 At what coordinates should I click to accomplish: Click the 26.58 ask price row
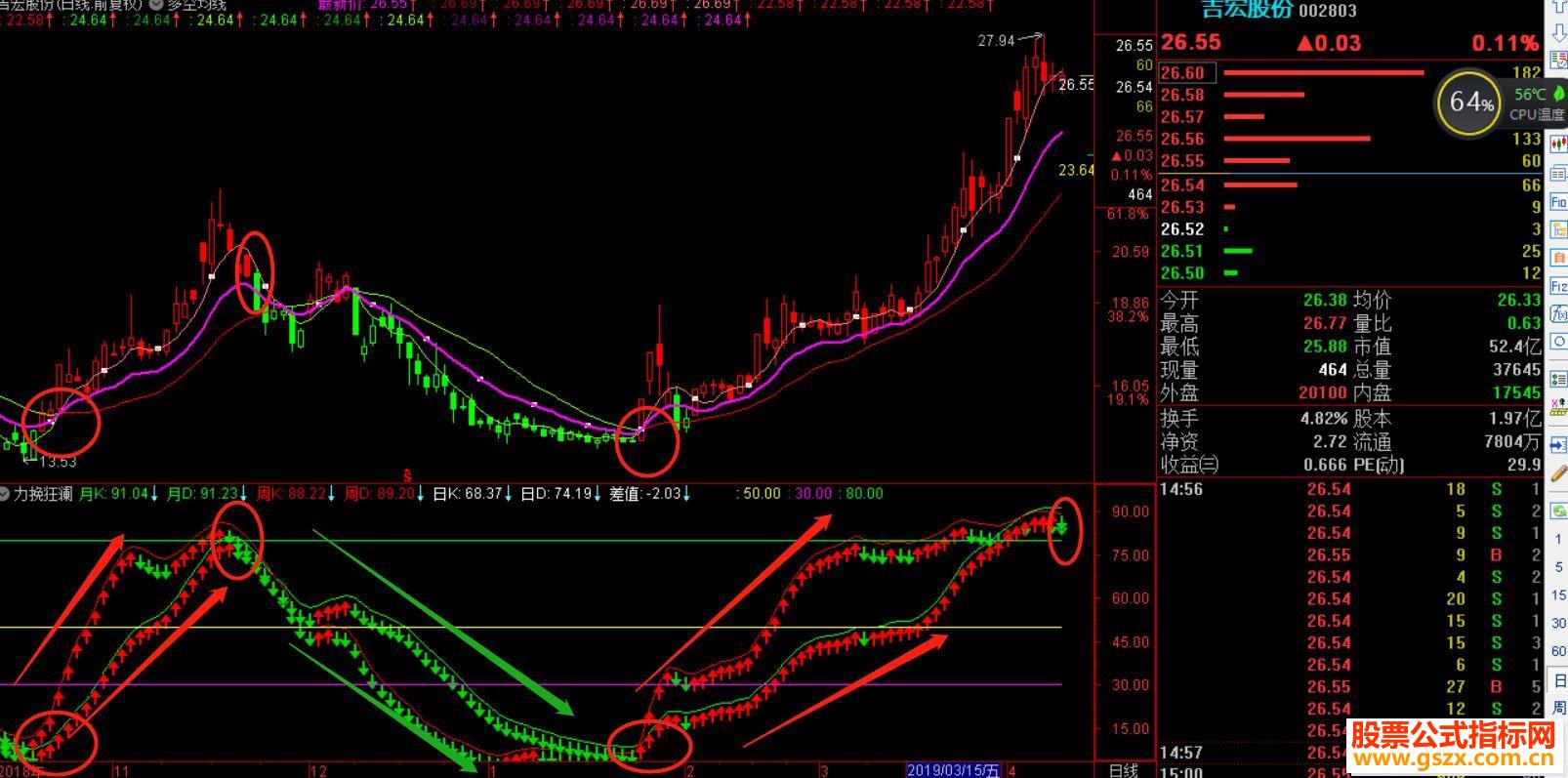(x=1350, y=95)
